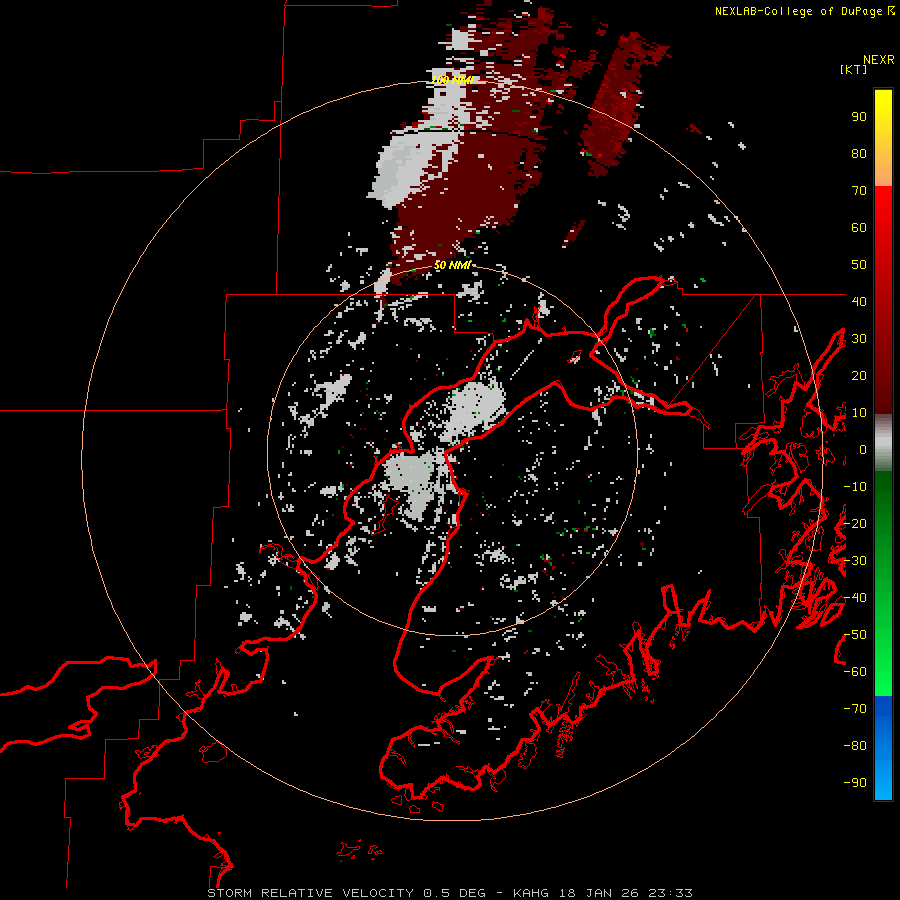Select the -50 value on the velocity scale
900x900 pixels.
pyautogui.click(x=855, y=635)
